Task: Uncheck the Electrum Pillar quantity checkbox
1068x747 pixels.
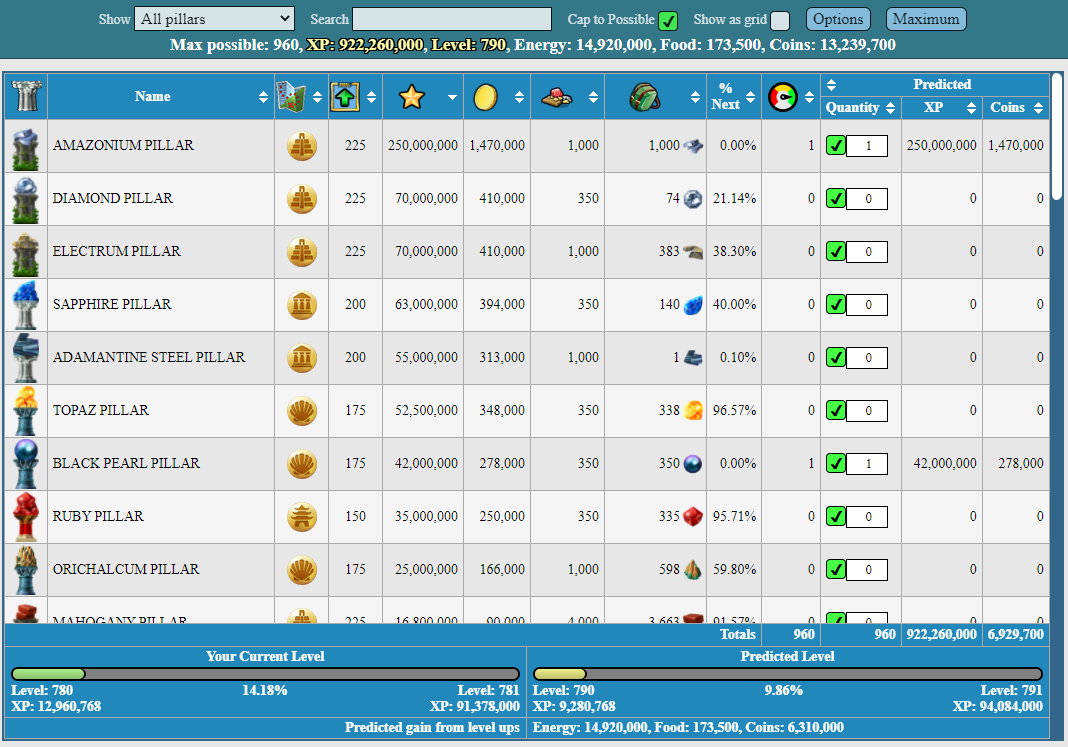Action: tap(836, 252)
